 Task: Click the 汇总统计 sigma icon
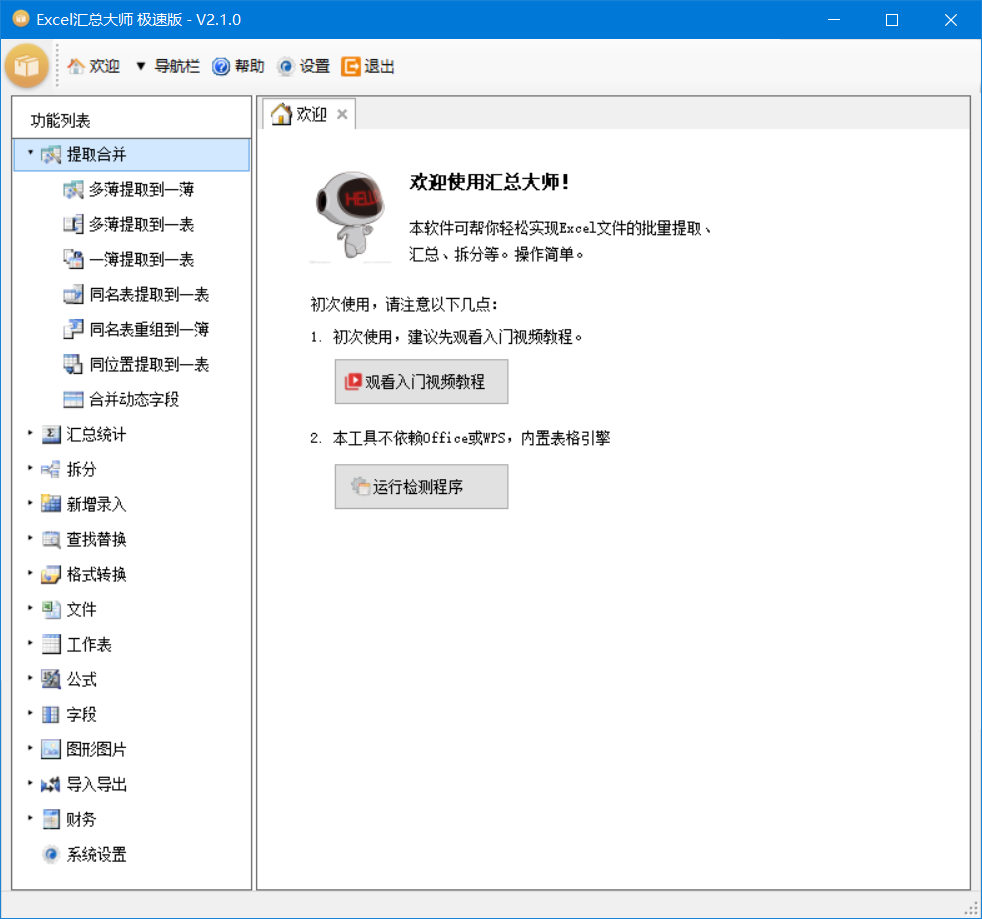51,434
